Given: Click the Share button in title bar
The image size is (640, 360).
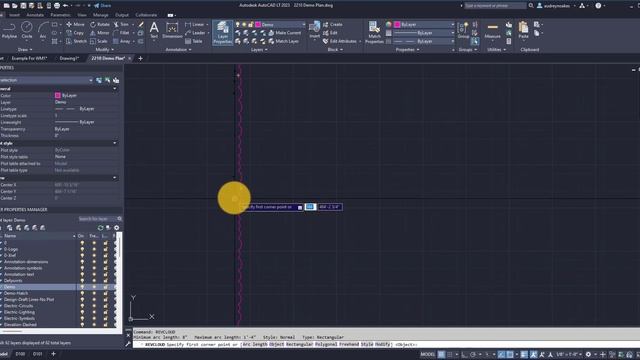Looking at the screenshot, I should pyautogui.click(x=102, y=5).
